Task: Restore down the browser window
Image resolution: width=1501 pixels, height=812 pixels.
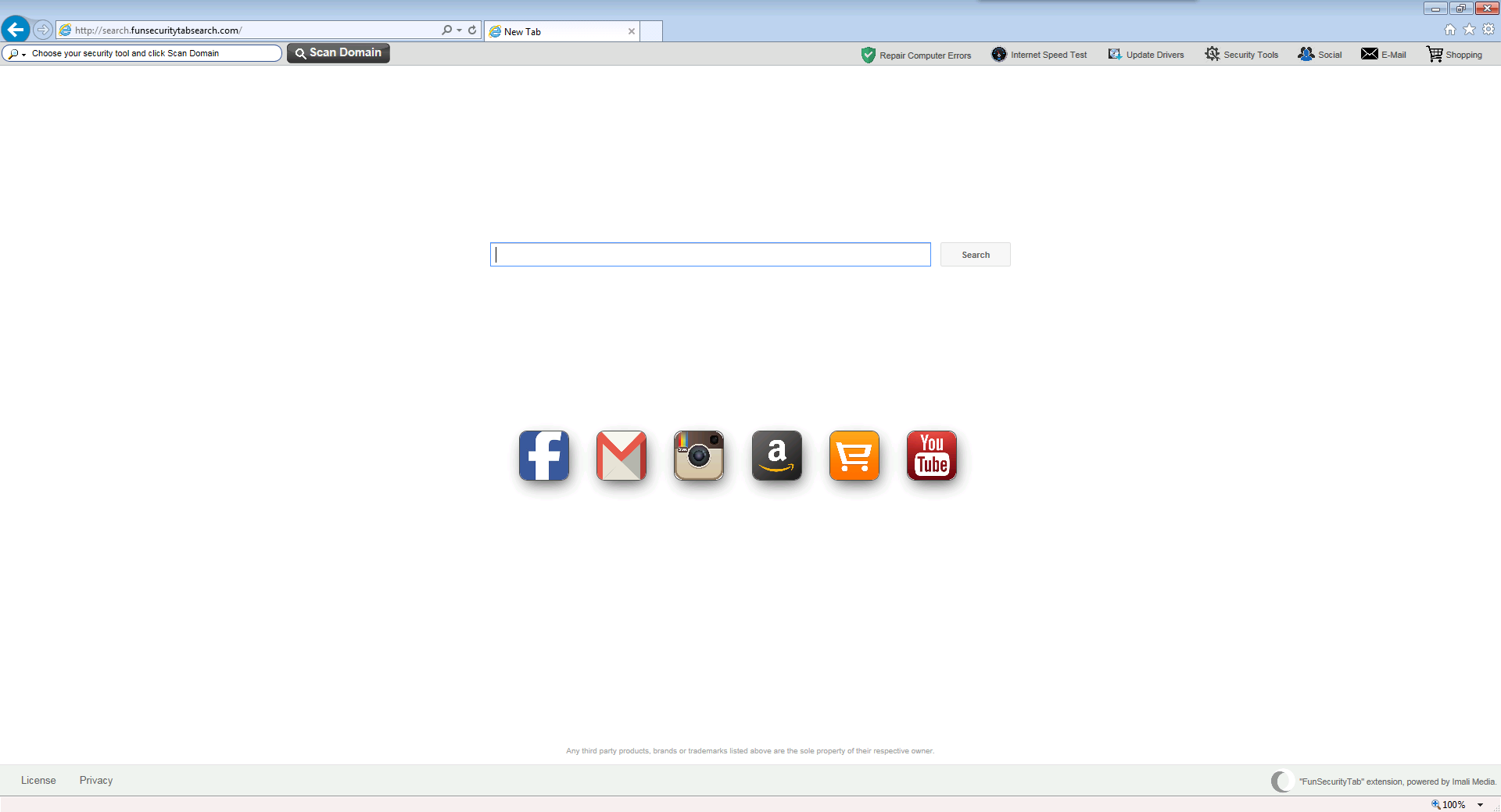Action: pyautogui.click(x=1461, y=8)
